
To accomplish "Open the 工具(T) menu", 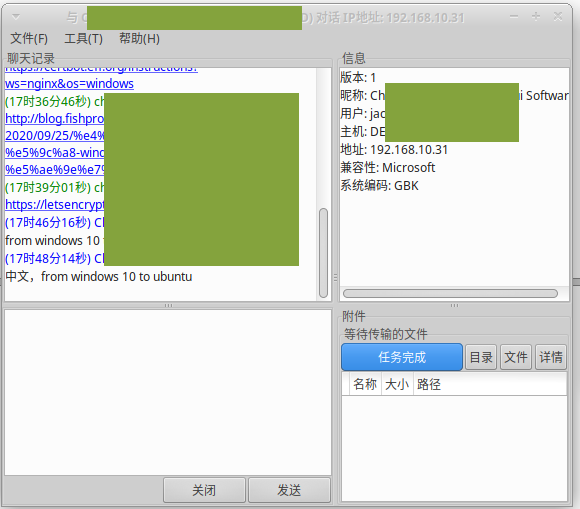I will (x=84, y=38).
